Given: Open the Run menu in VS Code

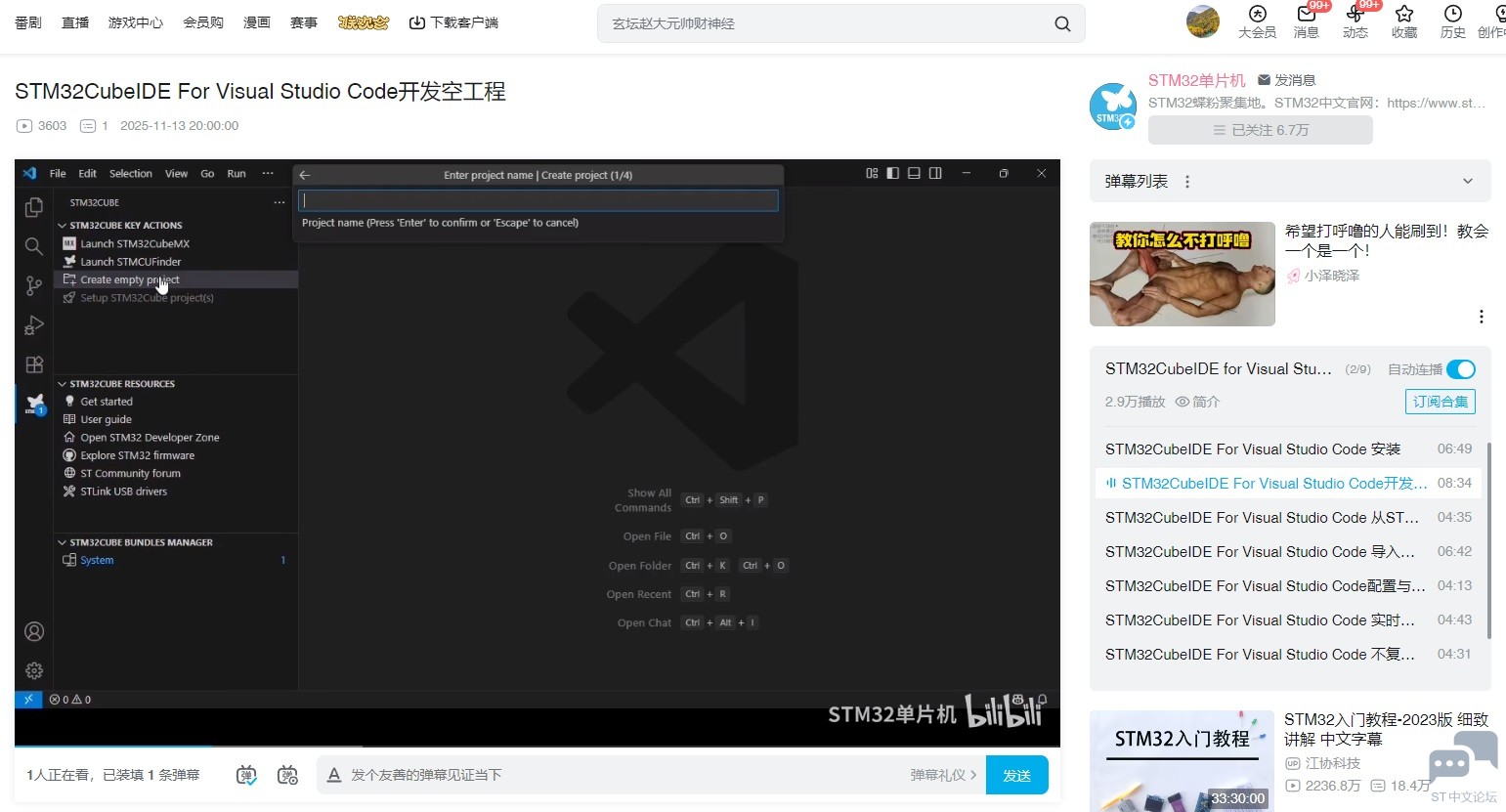Looking at the screenshot, I should pyautogui.click(x=237, y=174).
